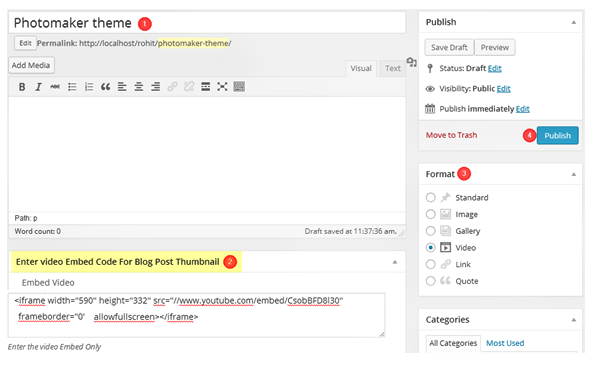The image size is (595, 368).
Task: Click the Video format icon
Action: [x=445, y=248]
